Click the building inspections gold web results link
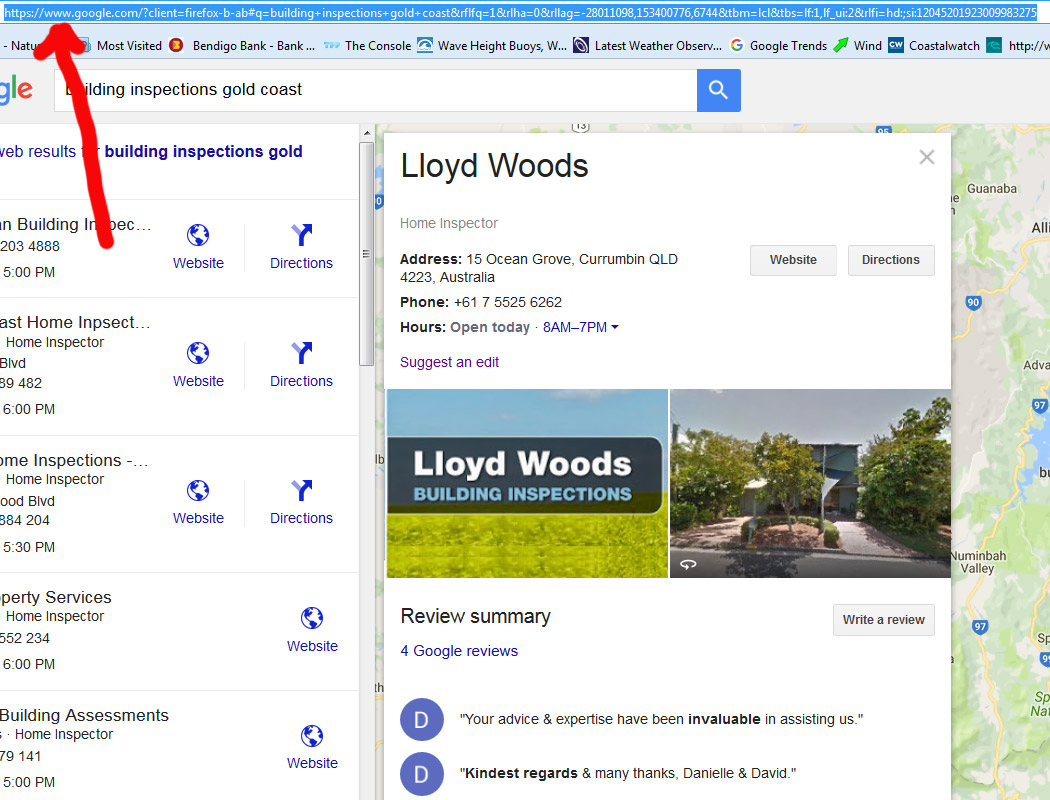 coord(203,151)
